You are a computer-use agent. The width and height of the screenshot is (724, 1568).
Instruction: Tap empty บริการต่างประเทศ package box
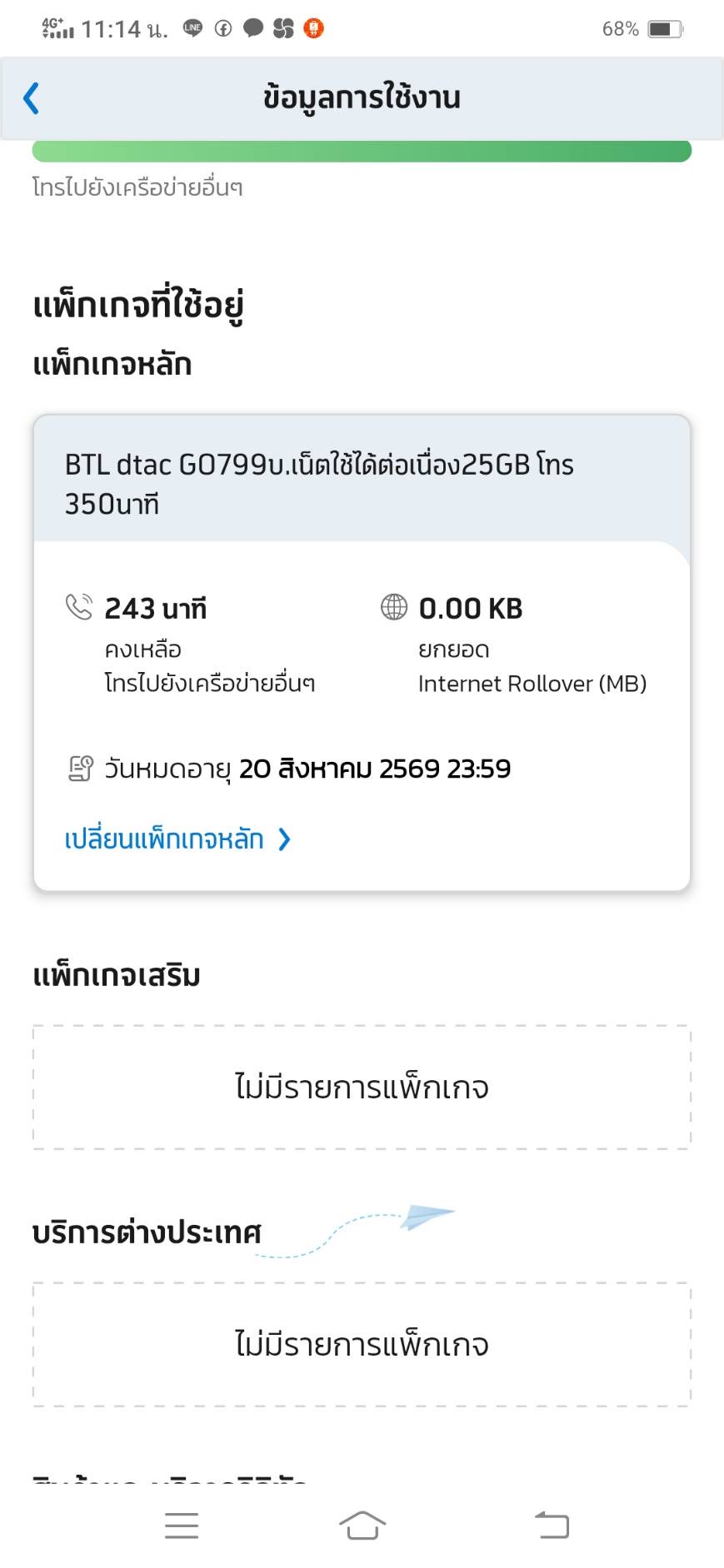tap(362, 1344)
